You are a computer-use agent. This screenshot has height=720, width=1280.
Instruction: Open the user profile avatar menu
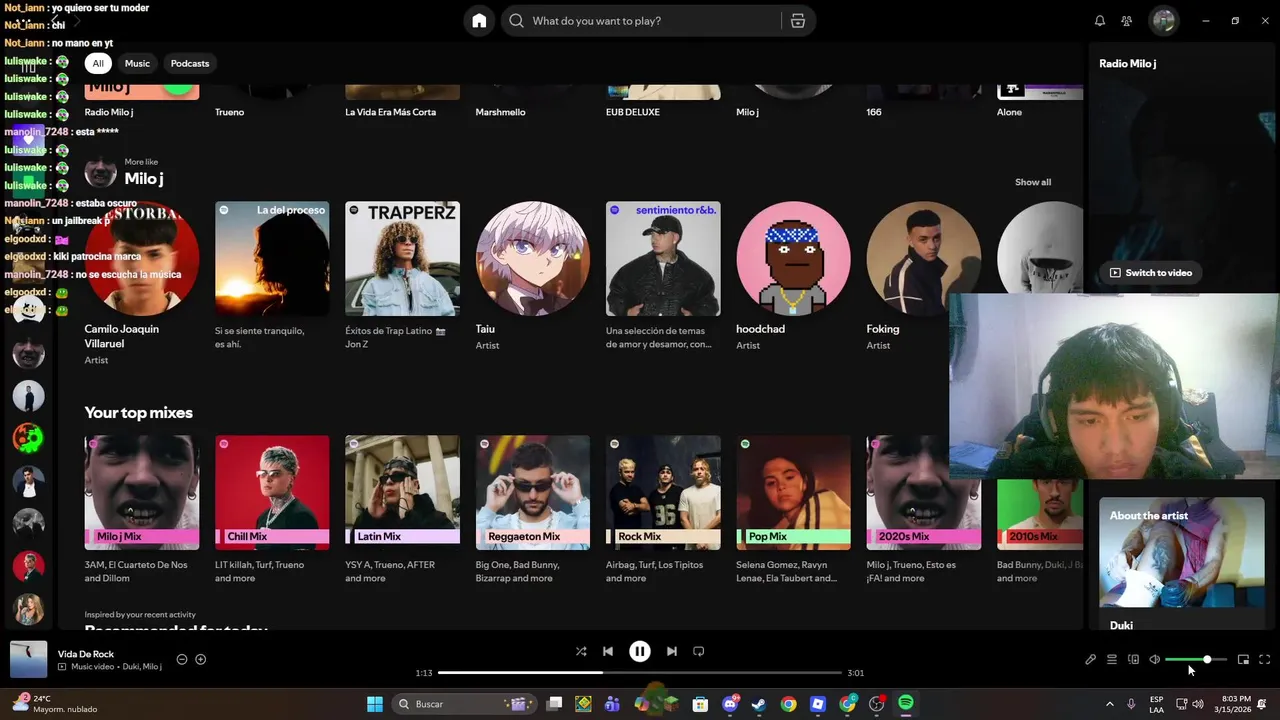pos(1163,20)
